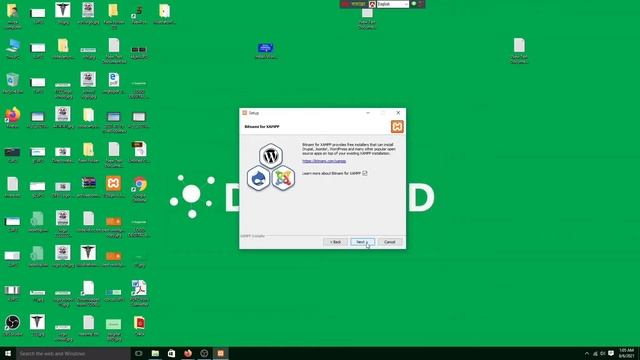
Task: Select the orange XAMPP icon on the desktop
Action: (x=113, y=186)
